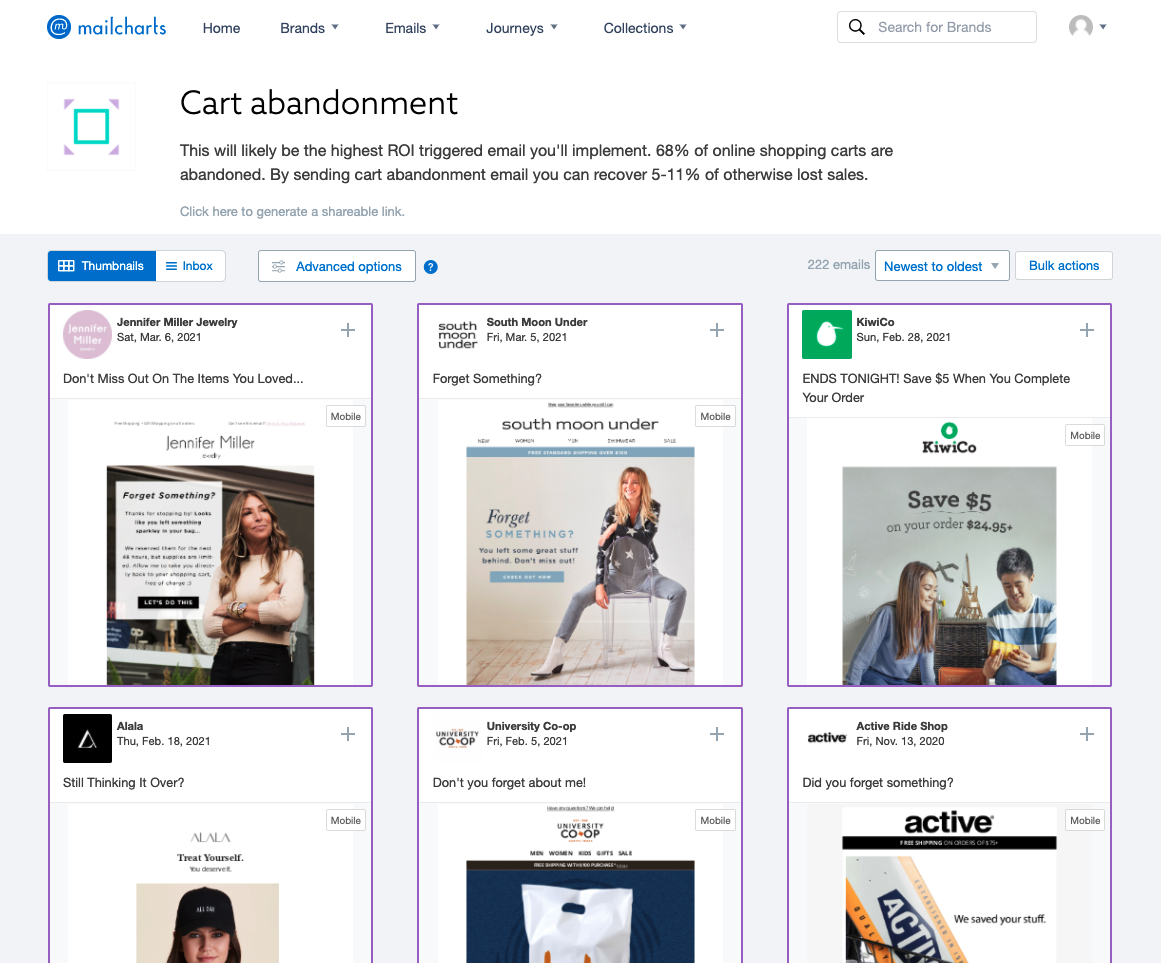The width and height of the screenshot is (1161, 963).
Task: Toggle Mobile view on South Moon Under email
Action: pos(715,417)
